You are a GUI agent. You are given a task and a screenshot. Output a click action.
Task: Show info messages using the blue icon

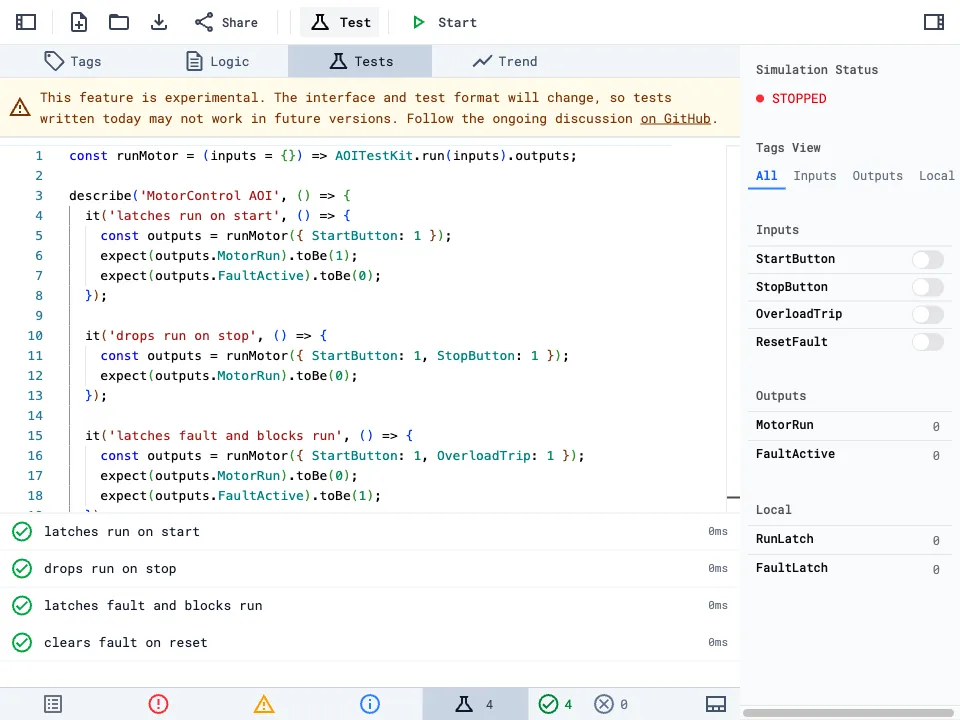coord(370,704)
